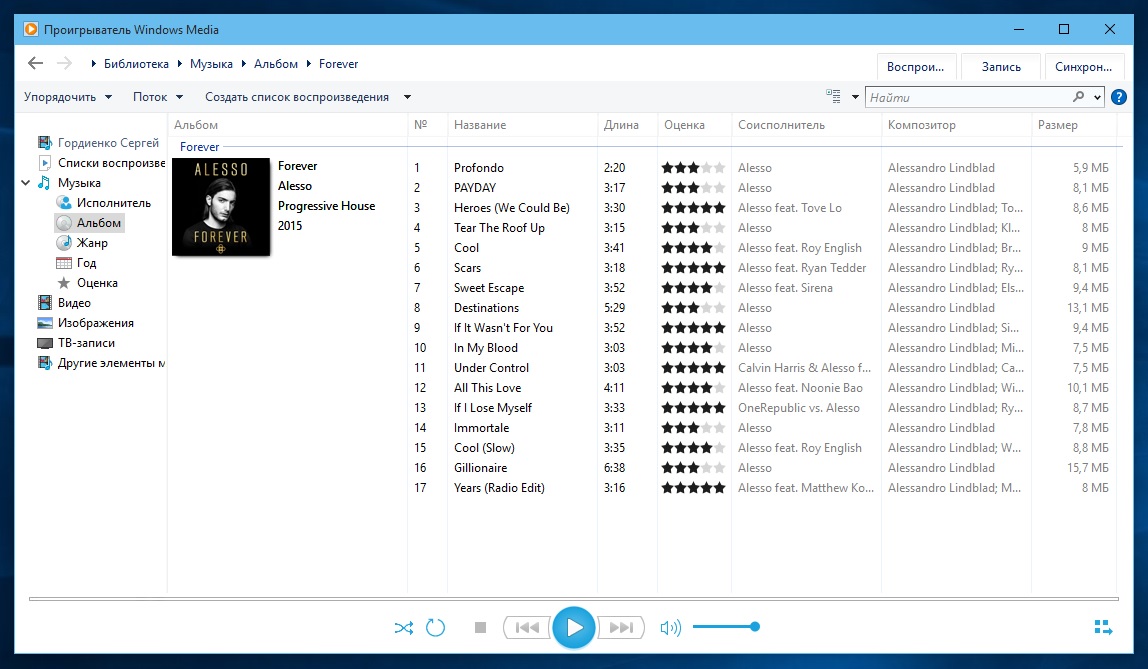Image resolution: width=1148 pixels, height=669 pixels.
Task: Open the Синхронизация tab
Action: pyautogui.click(x=1084, y=67)
